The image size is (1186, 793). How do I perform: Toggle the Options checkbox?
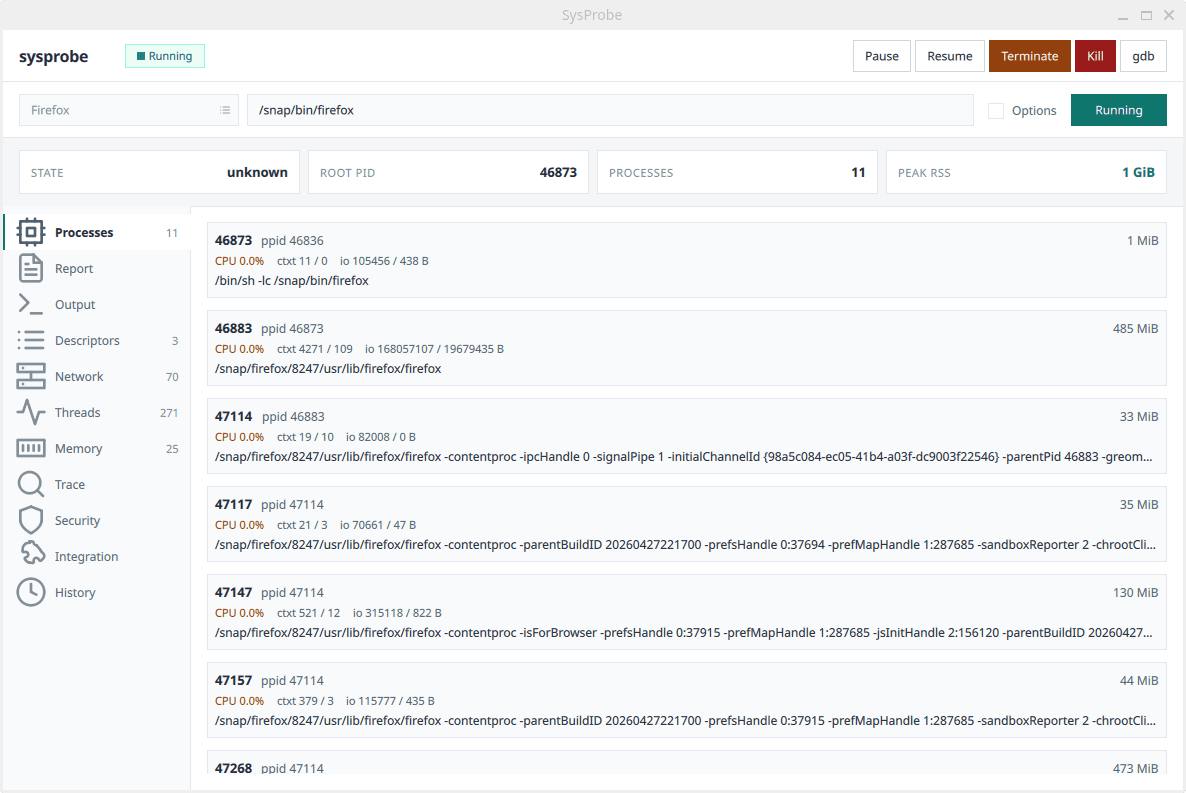pyautogui.click(x=996, y=110)
